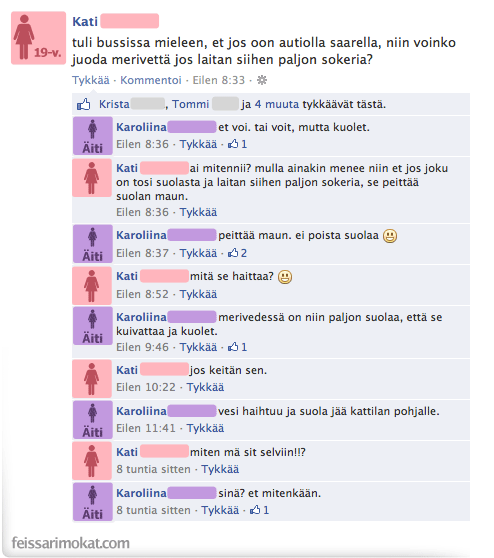The image size is (494, 558).
Task: Open the '4 muuta' likers list
Action: pos(277,104)
